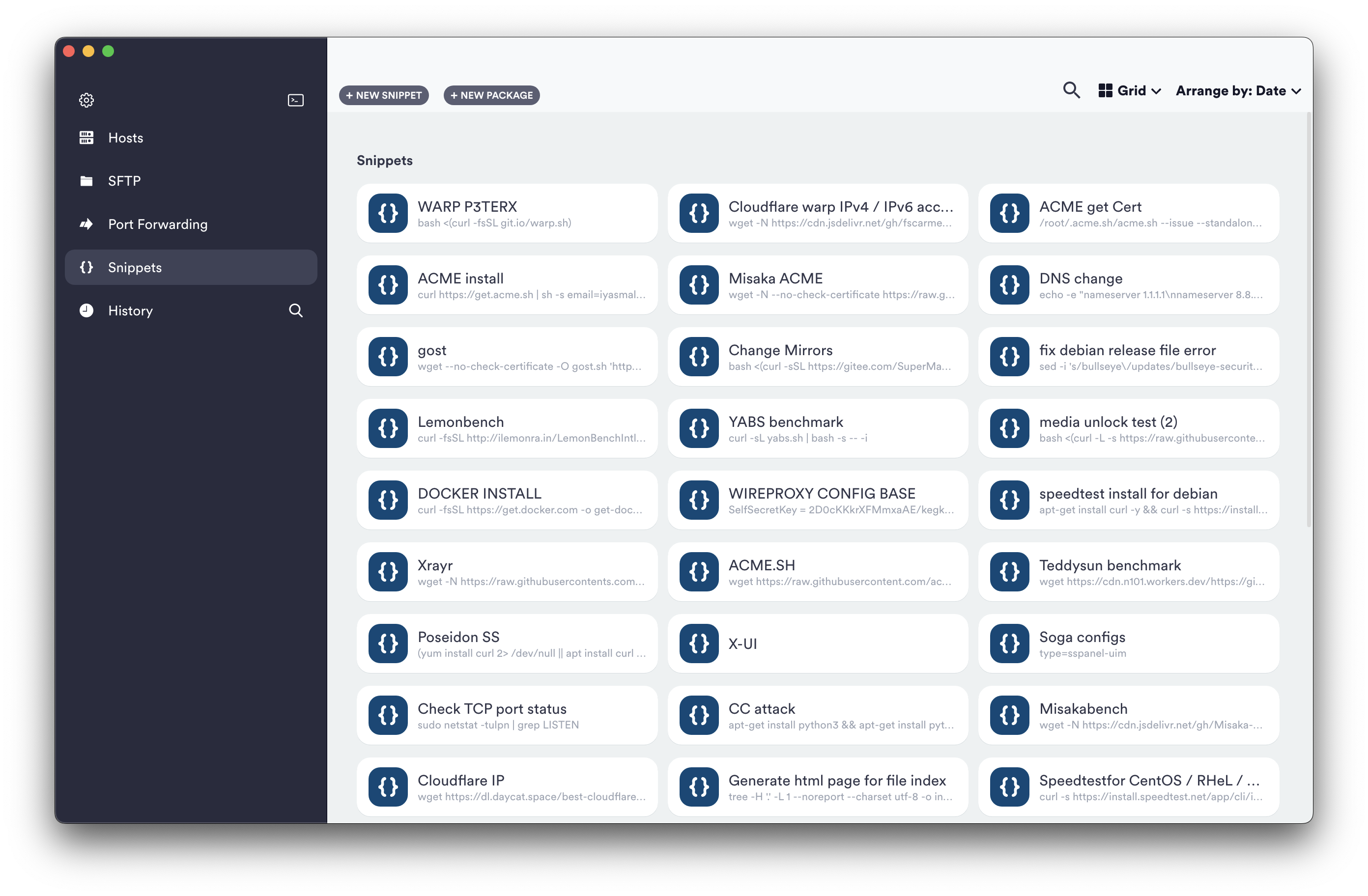Expand the Grid view dropdown

click(x=1130, y=91)
